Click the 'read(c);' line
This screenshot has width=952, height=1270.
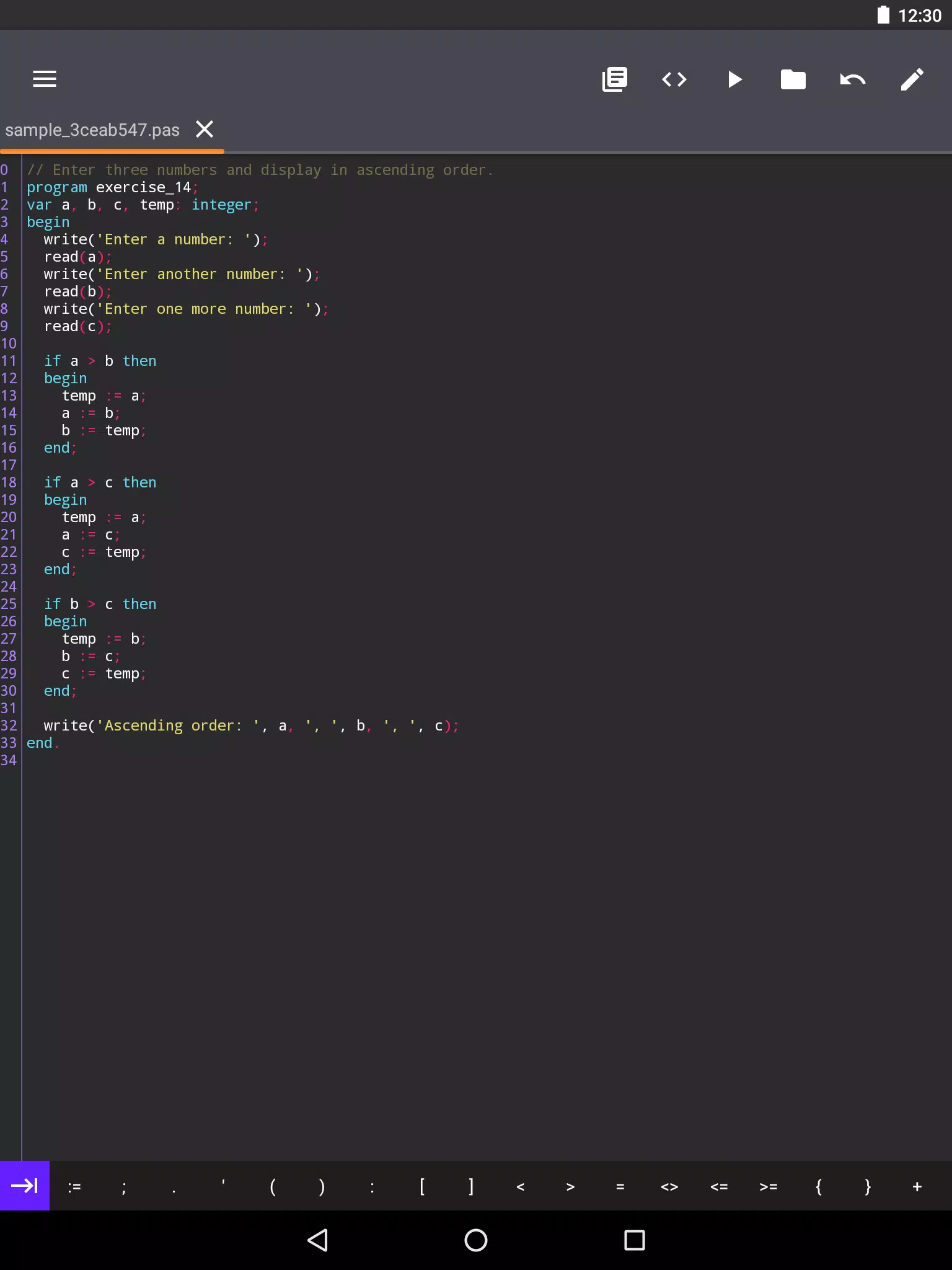[x=77, y=326]
